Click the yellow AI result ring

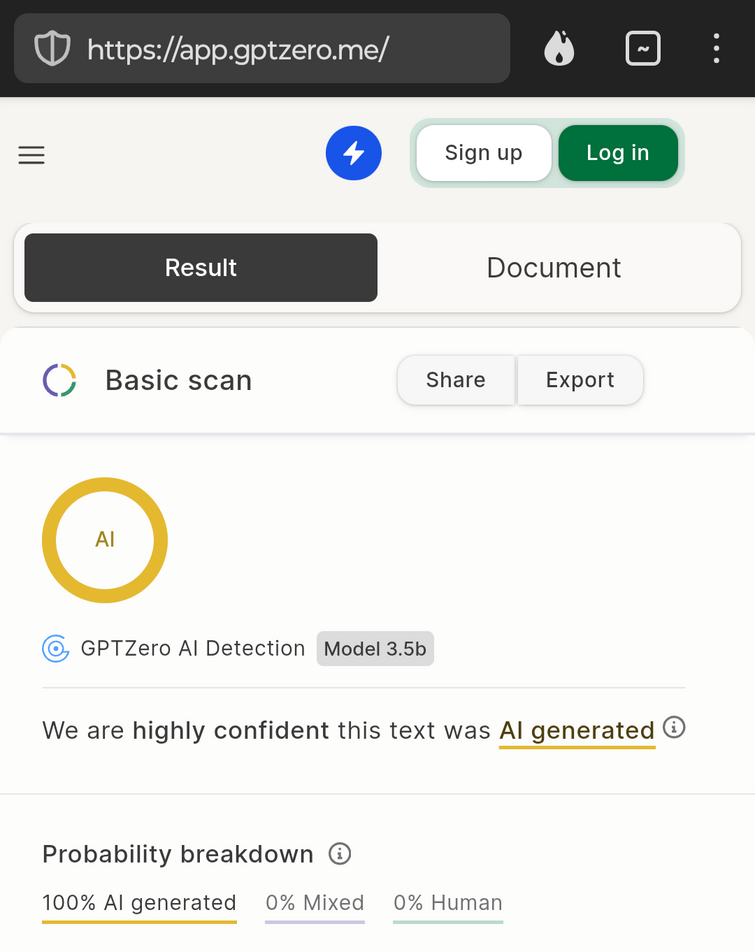(x=105, y=540)
